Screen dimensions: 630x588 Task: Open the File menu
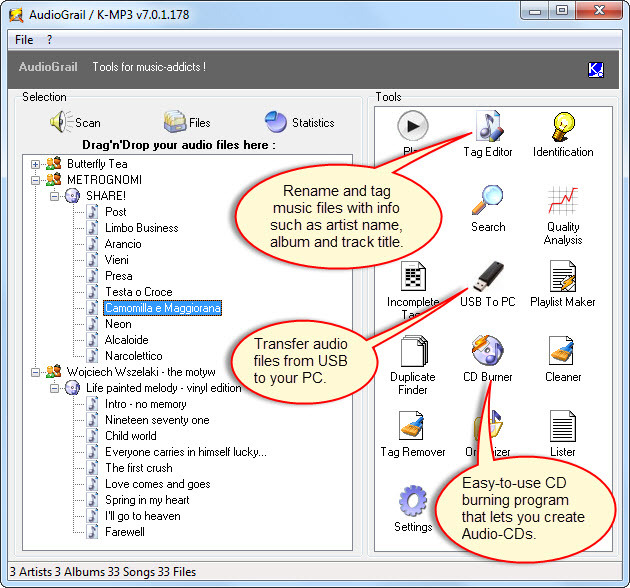[24, 40]
